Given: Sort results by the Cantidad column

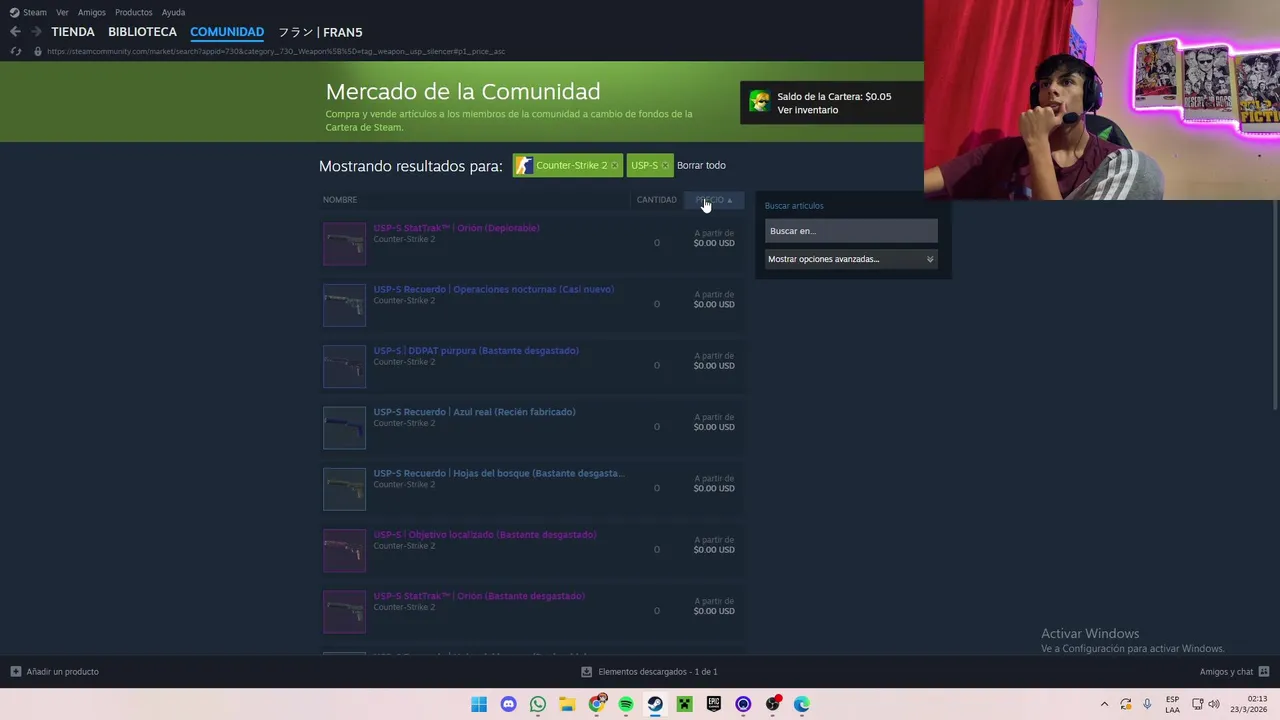Looking at the screenshot, I should [x=657, y=200].
